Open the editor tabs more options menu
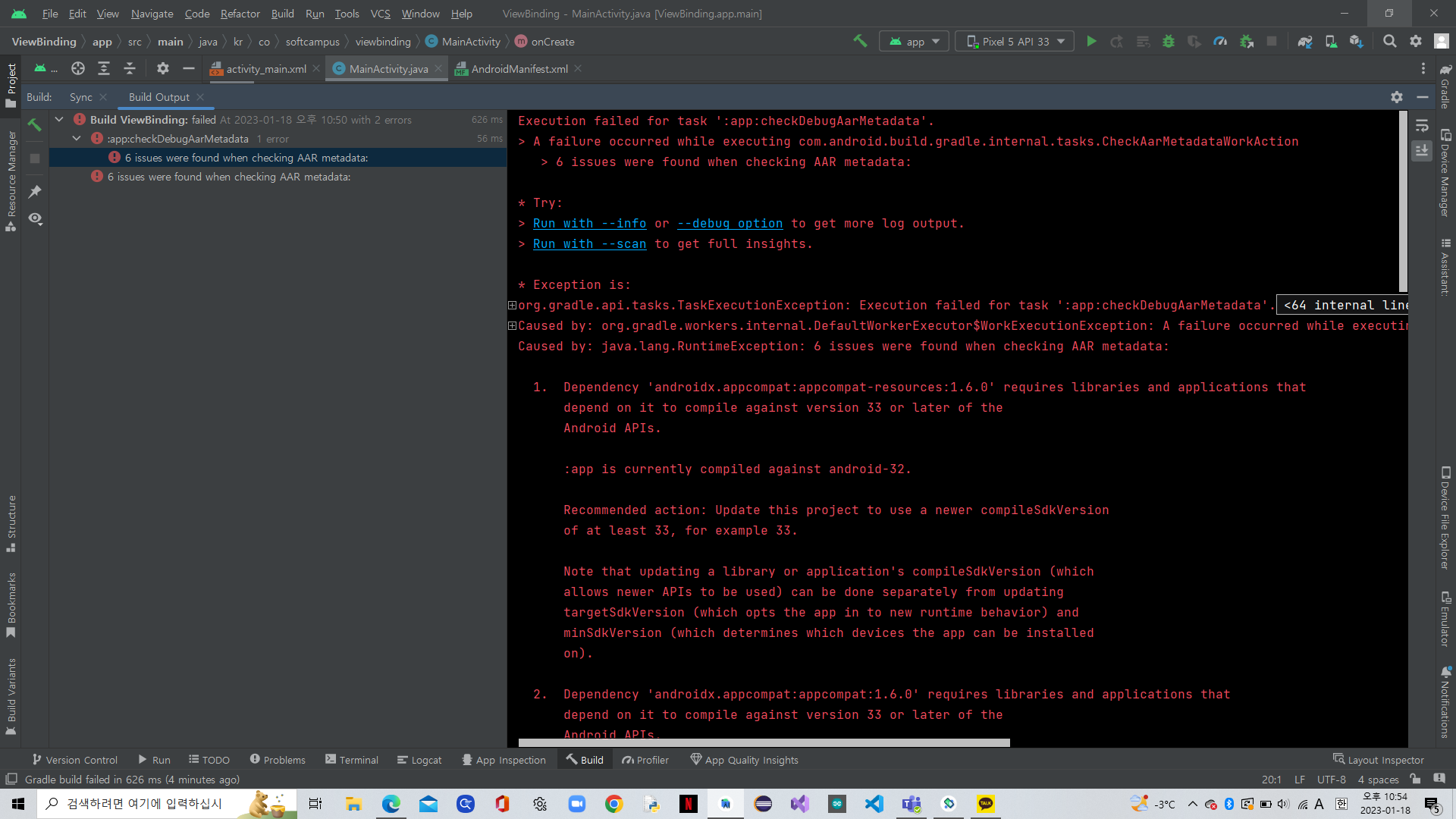Viewport: 1456px width, 819px height. click(1423, 69)
